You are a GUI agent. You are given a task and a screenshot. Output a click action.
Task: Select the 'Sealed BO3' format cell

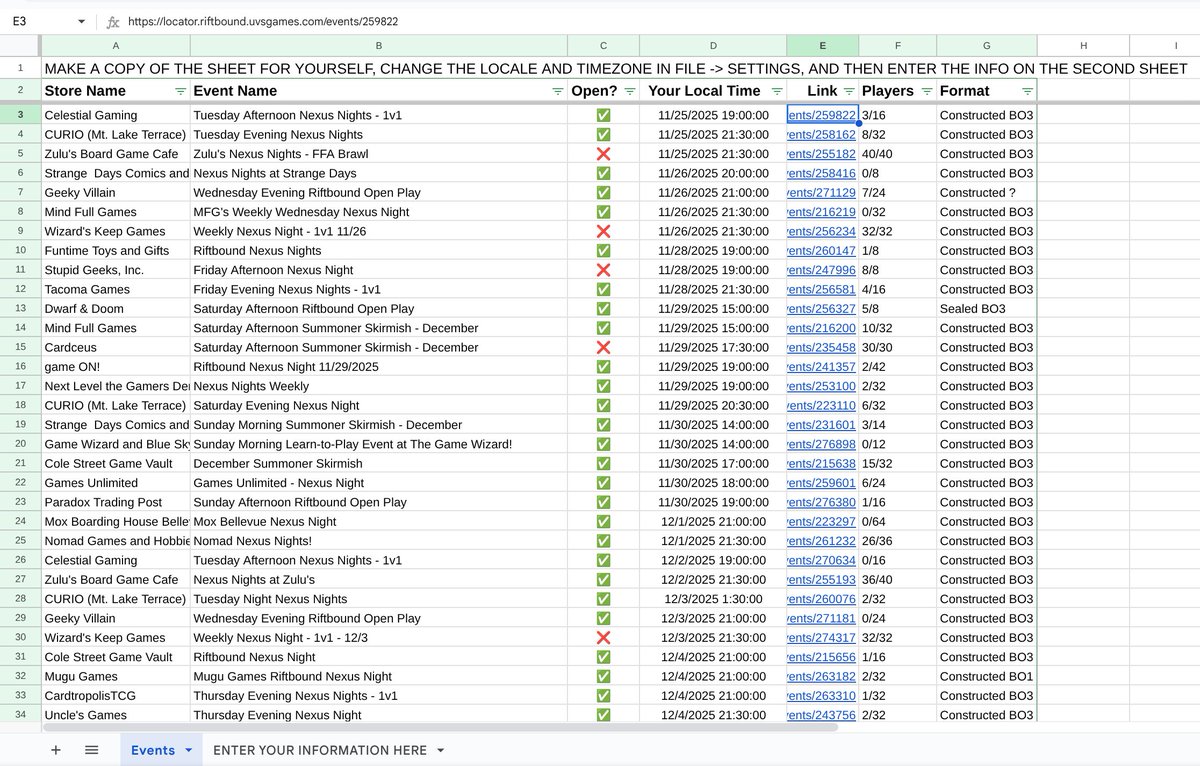point(987,309)
